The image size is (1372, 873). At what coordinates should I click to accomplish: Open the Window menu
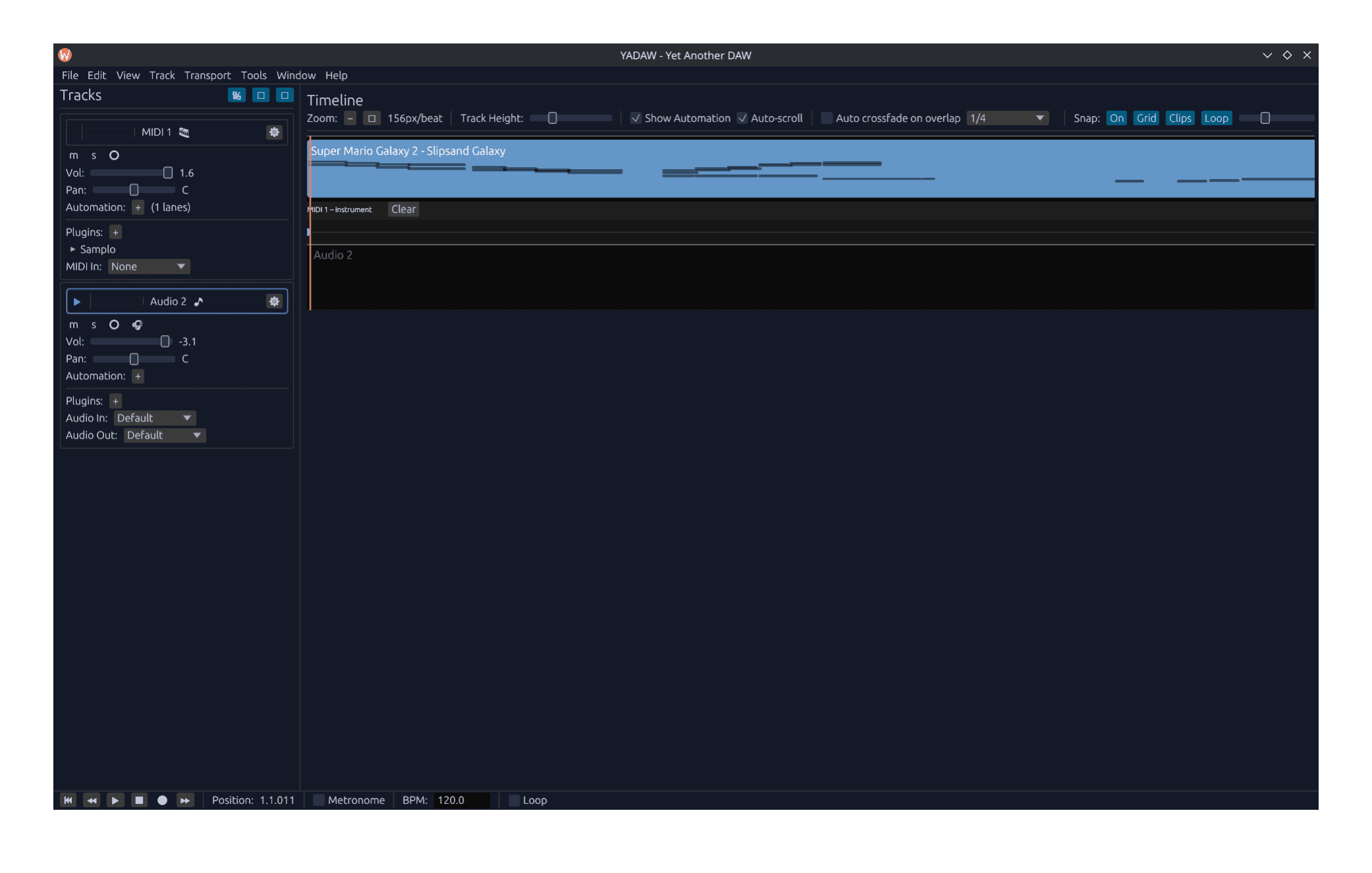tap(296, 76)
